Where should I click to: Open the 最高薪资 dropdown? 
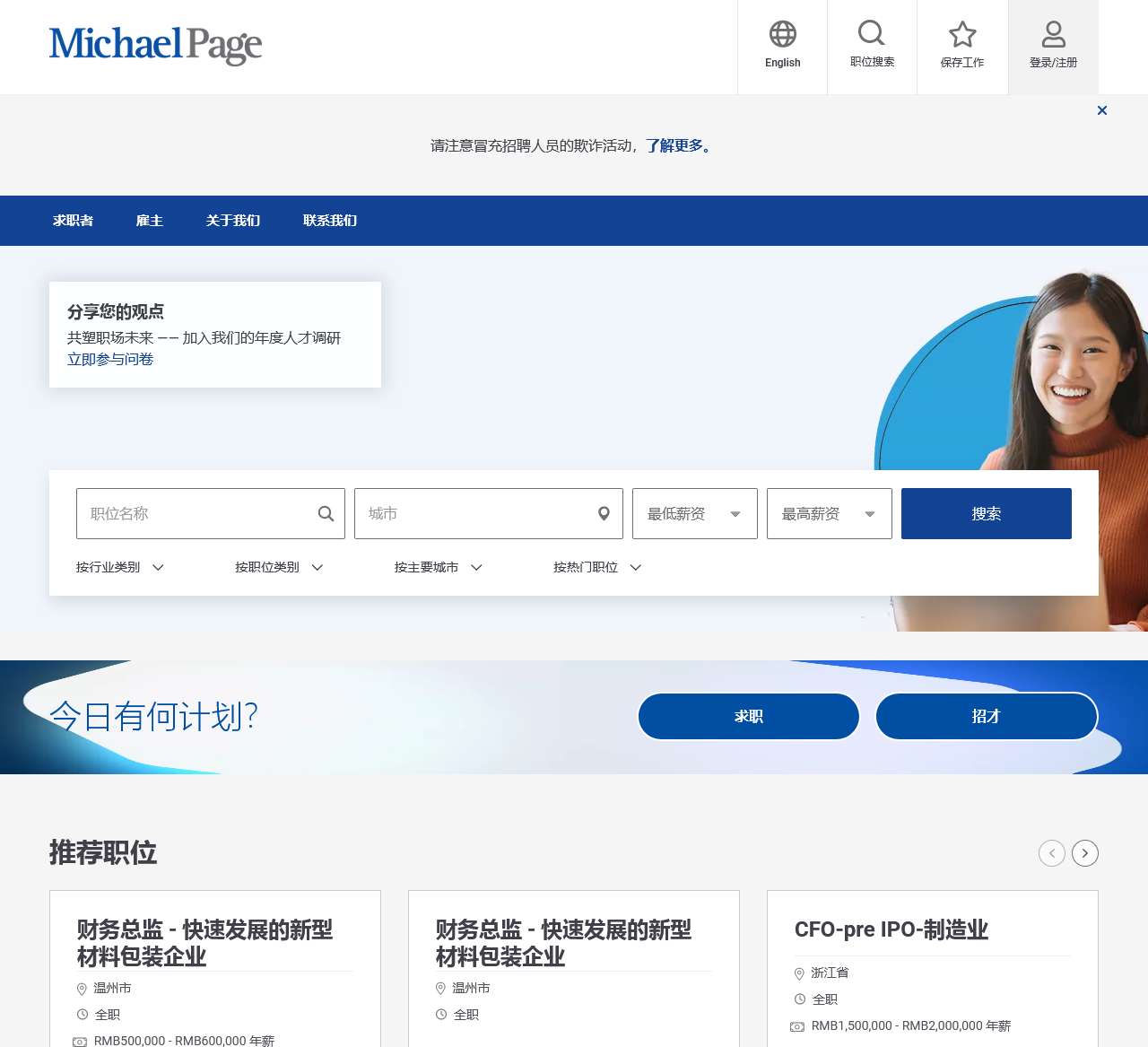[829, 514]
